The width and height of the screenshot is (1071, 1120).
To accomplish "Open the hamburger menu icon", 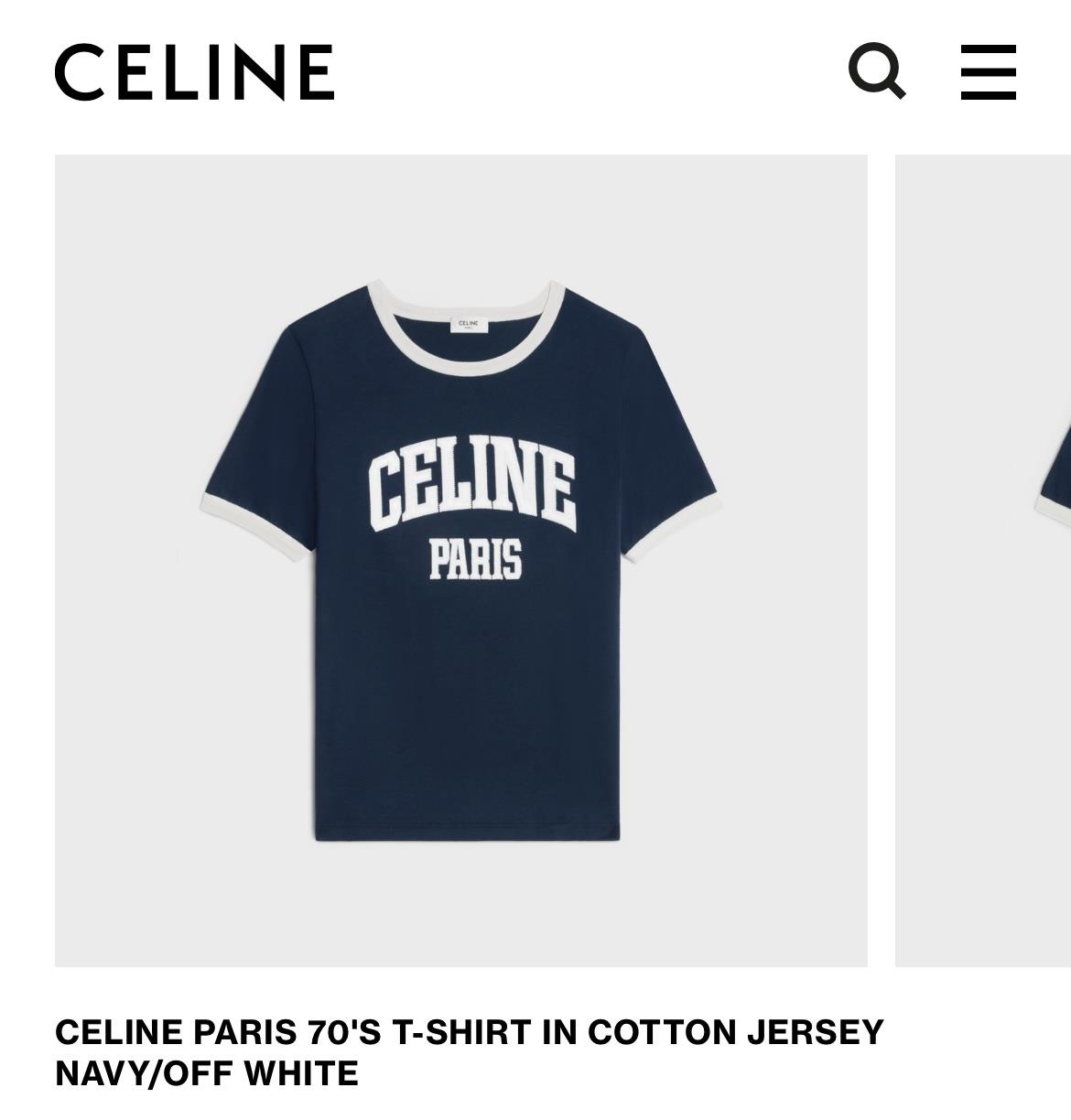I will tap(988, 71).
